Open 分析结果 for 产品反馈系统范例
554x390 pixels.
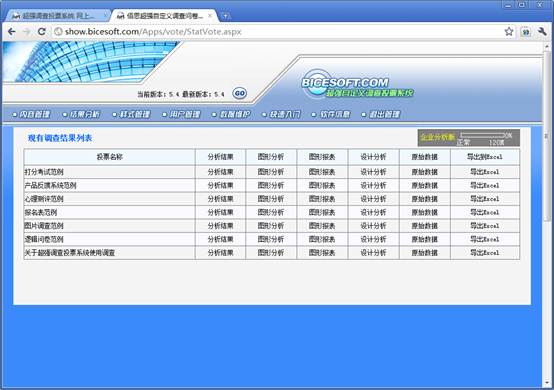(x=220, y=185)
